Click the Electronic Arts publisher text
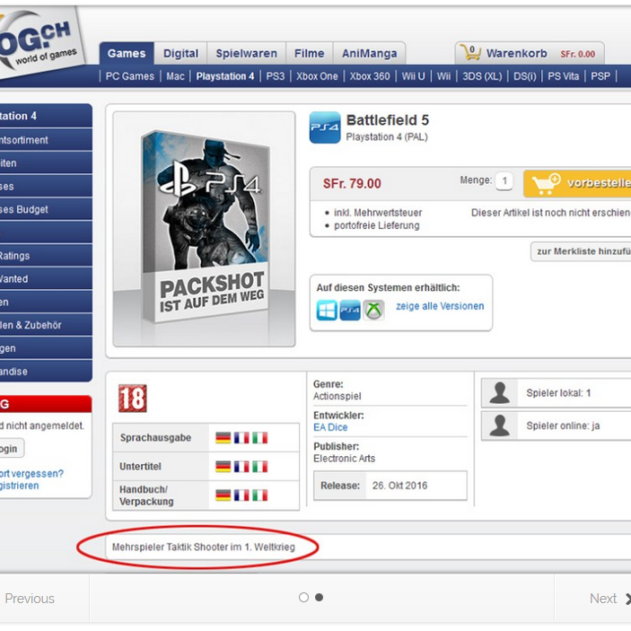This screenshot has height=631, width=631. point(344,459)
